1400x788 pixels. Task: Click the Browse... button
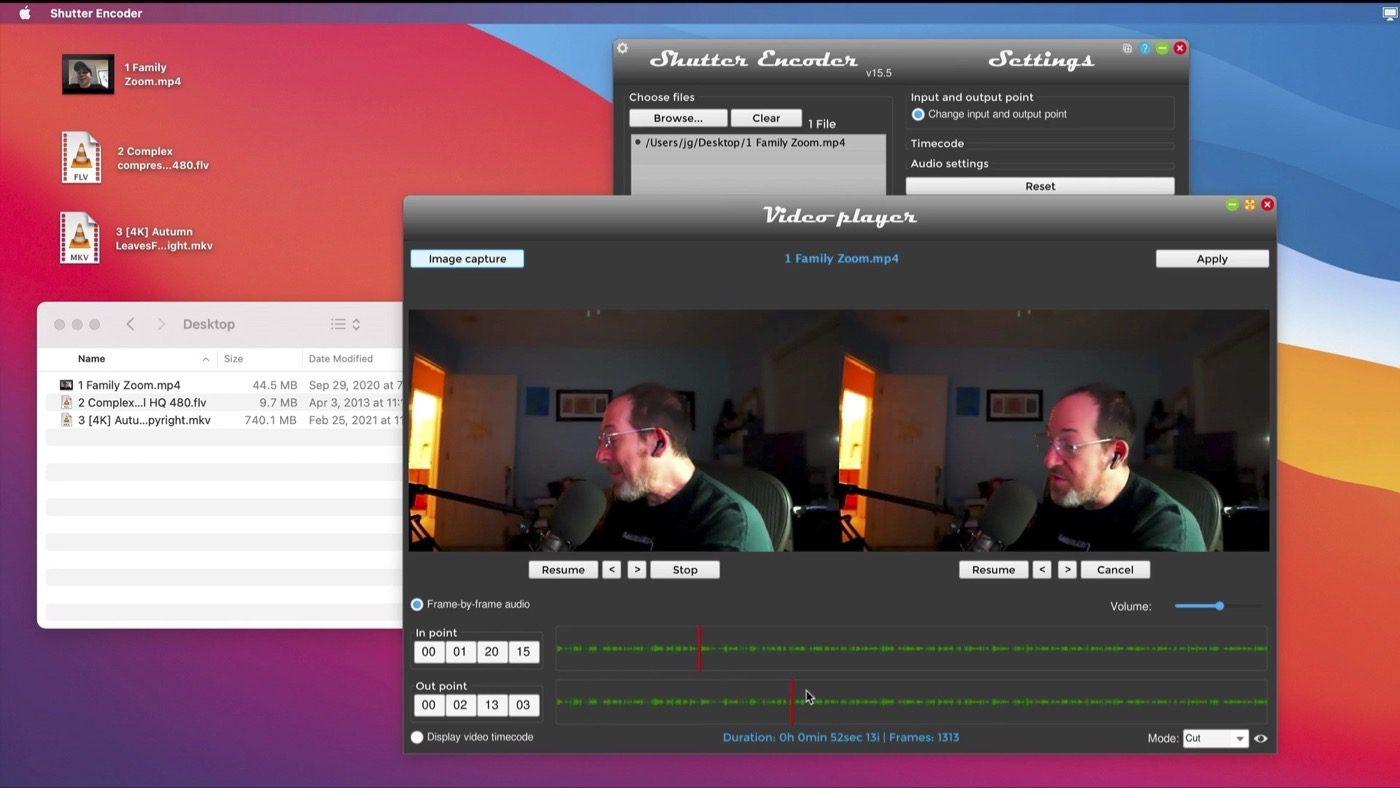(678, 118)
